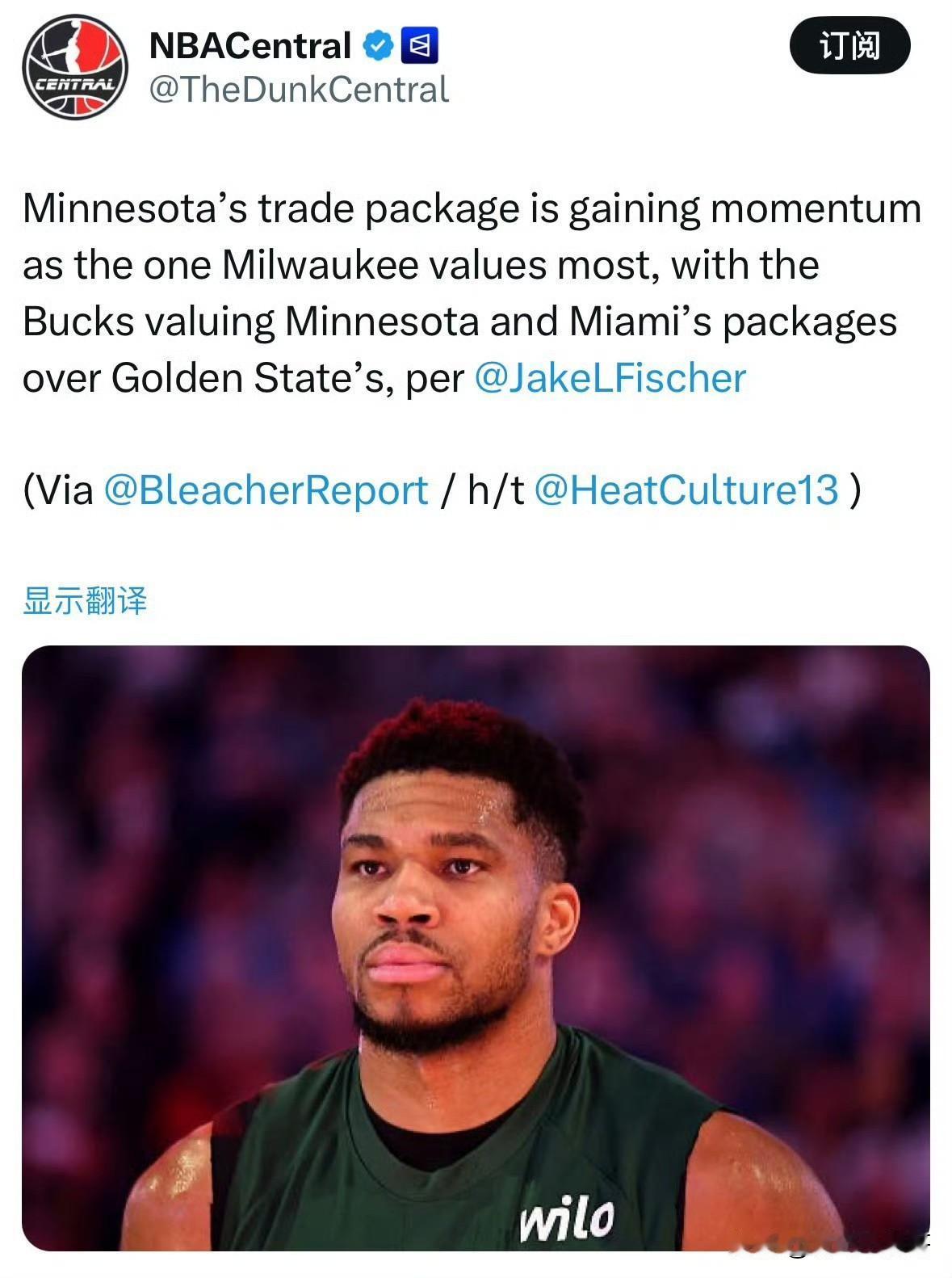Open NBACentral's round profile avatar
Screen dimensions: 952x1278
pos(75,68)
